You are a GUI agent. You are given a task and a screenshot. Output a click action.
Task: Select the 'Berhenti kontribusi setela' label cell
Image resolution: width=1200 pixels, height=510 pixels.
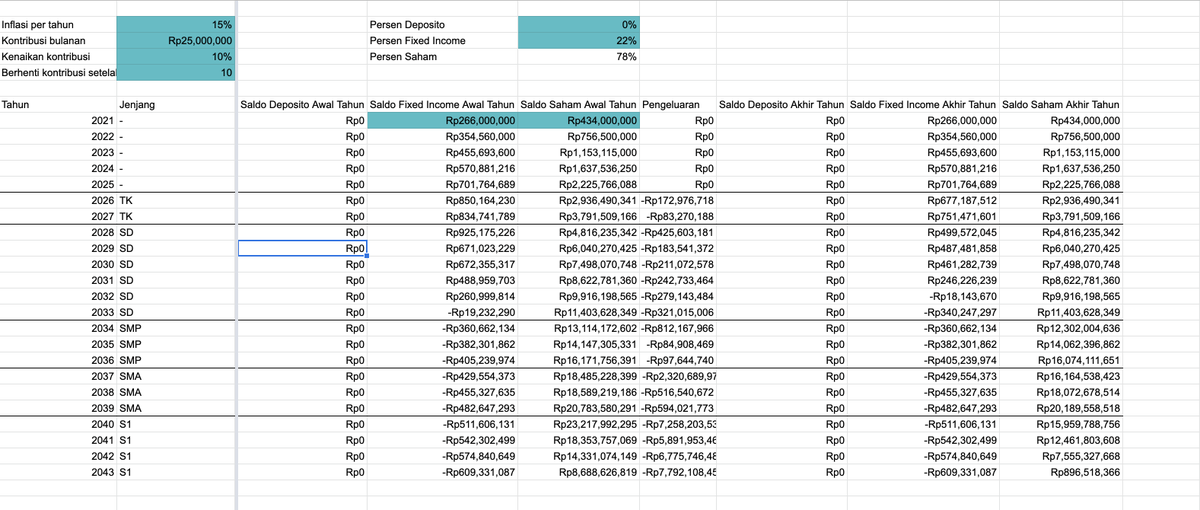click(x=58, y=72)
